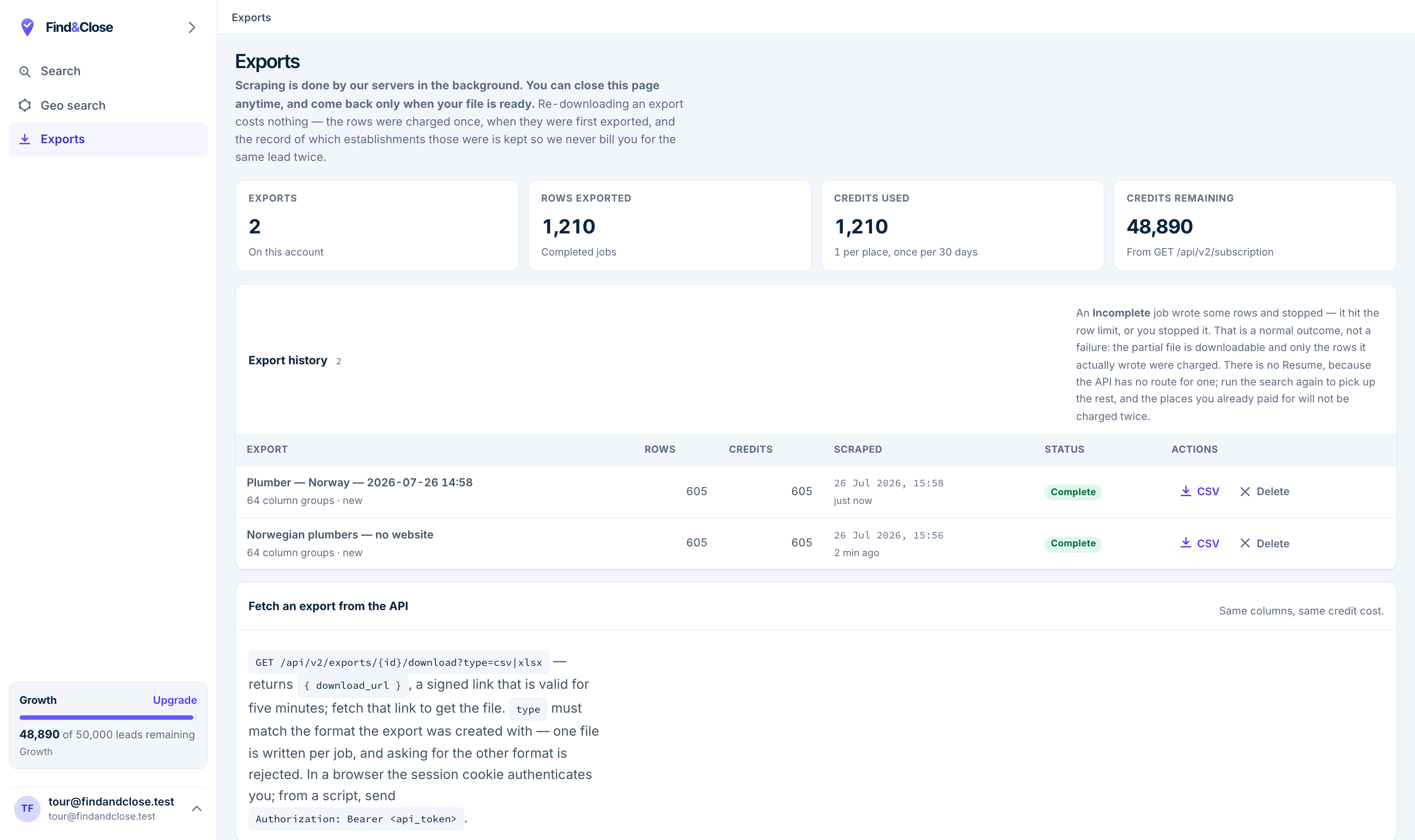Click the scraped time 26 Jul 2026, 15:58
Viewport: 1415px width, 840px height.
(x=889, y=483)
